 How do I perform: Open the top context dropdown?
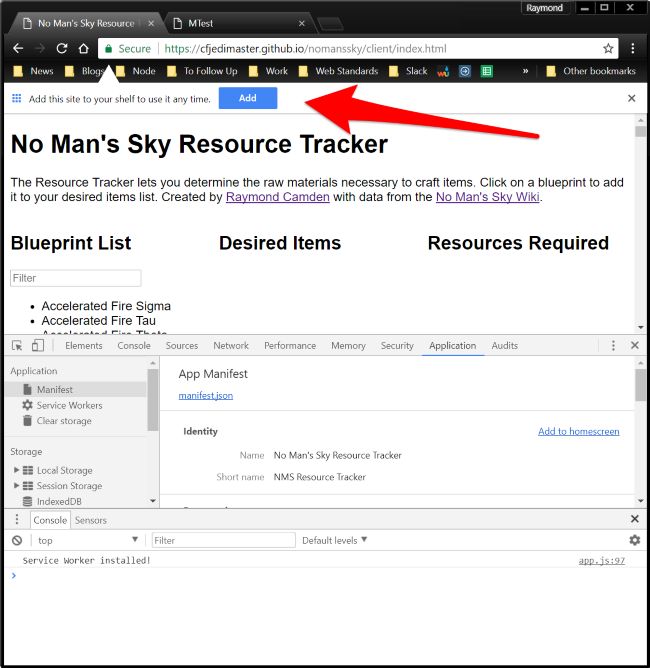pos(87,540)
